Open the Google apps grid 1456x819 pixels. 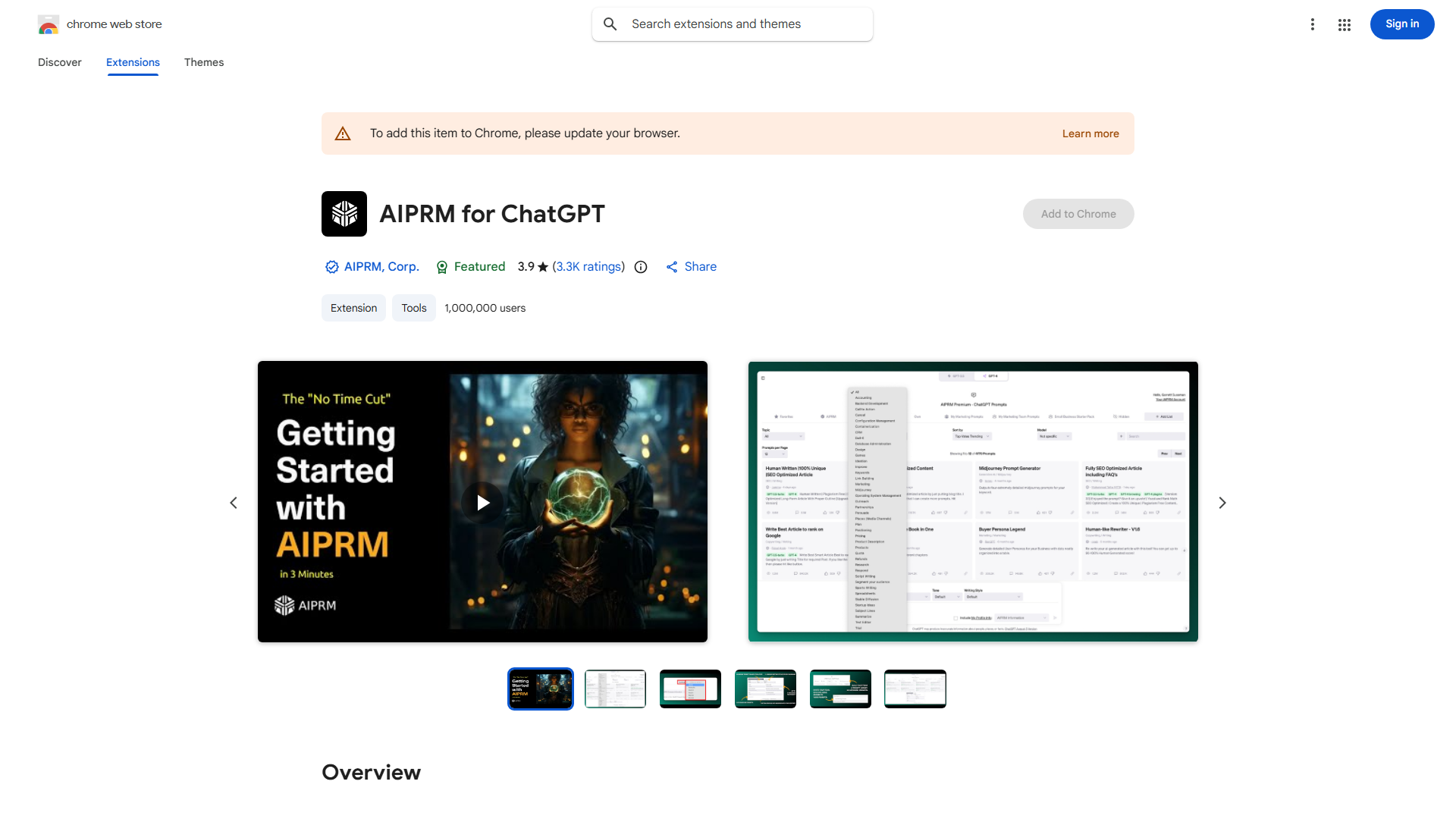pos(1344,24)
